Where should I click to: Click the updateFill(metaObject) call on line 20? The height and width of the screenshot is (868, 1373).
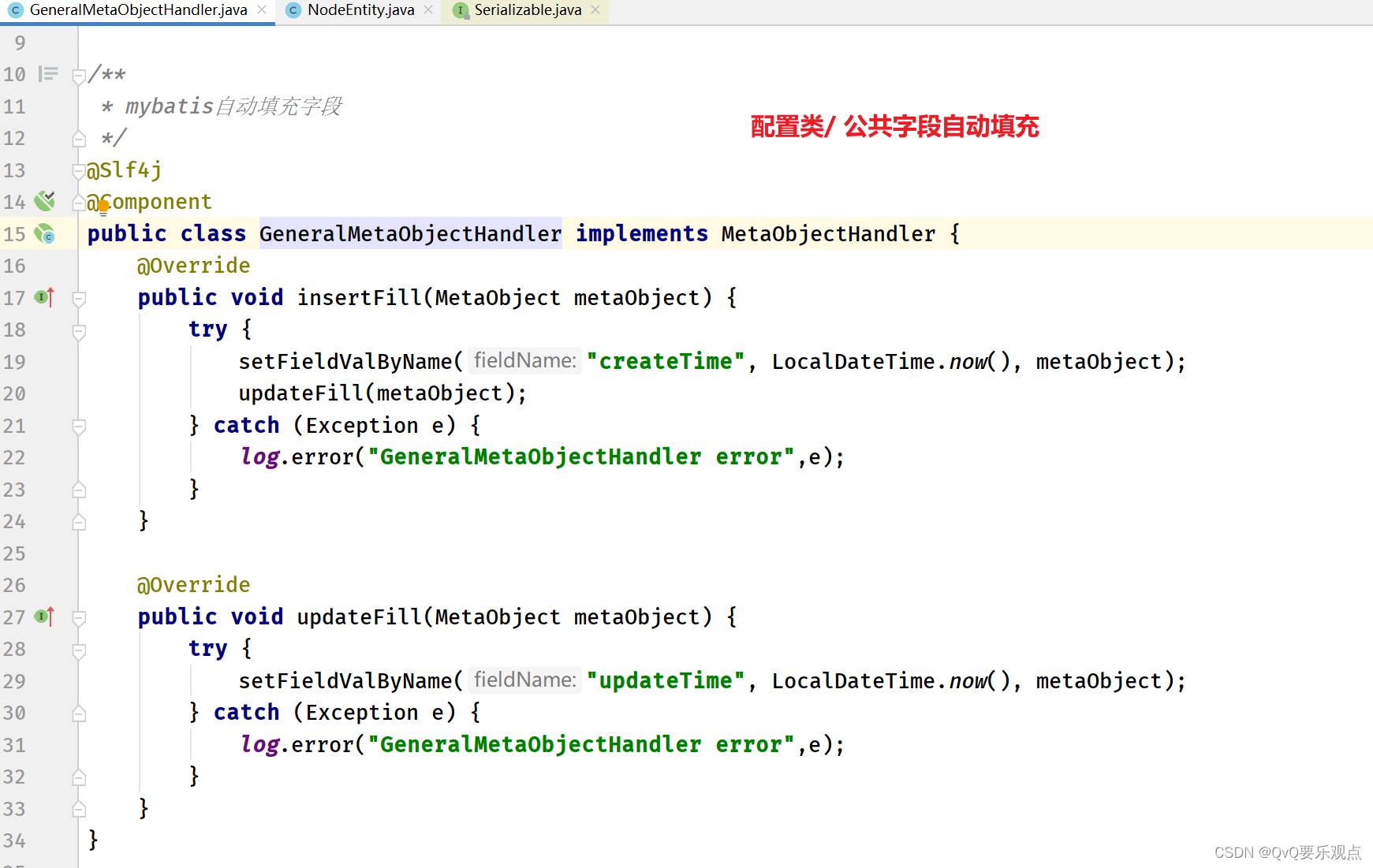coord(378,393)
